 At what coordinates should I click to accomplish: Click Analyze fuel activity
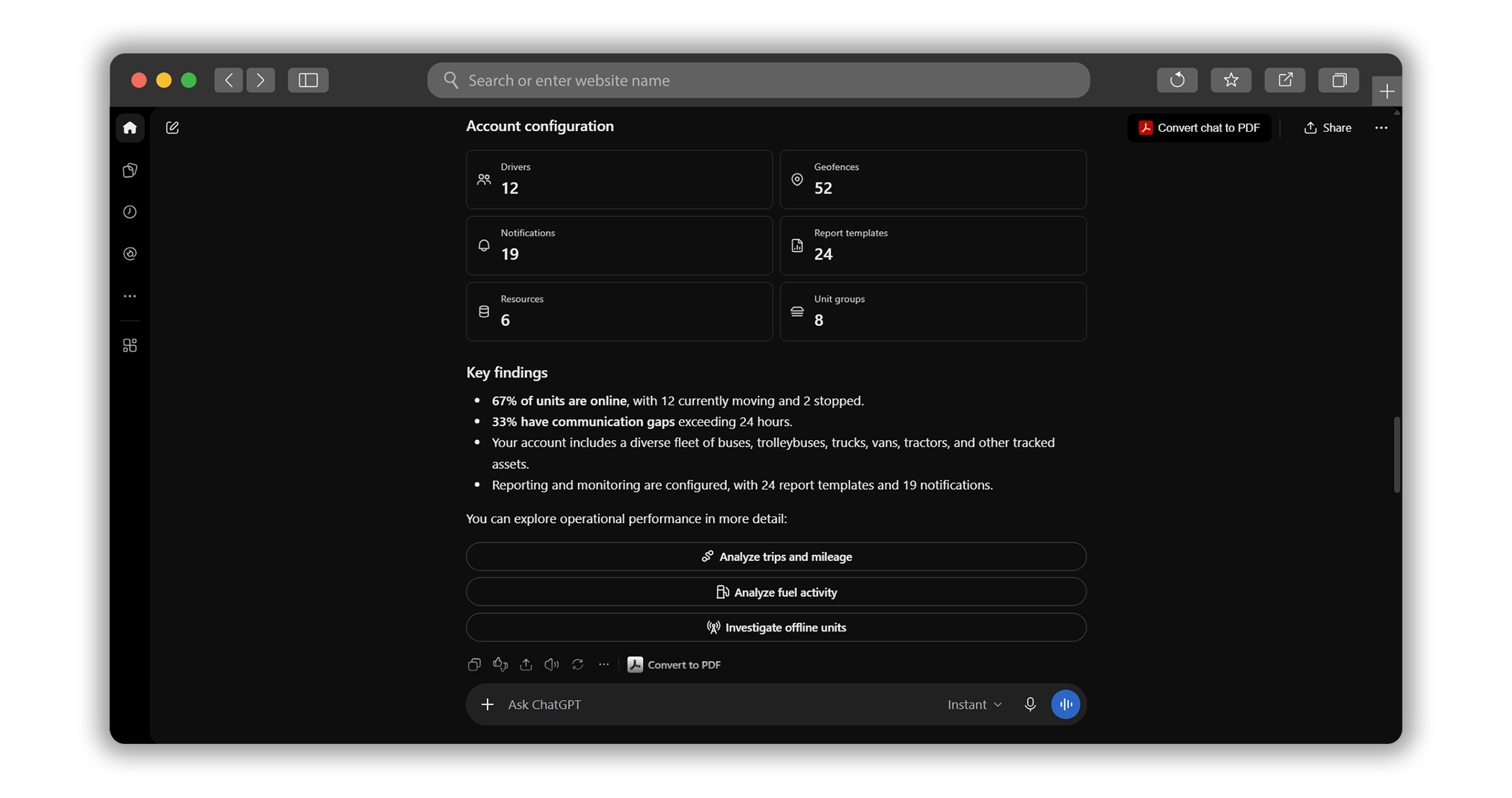click(x=776, y=592)
